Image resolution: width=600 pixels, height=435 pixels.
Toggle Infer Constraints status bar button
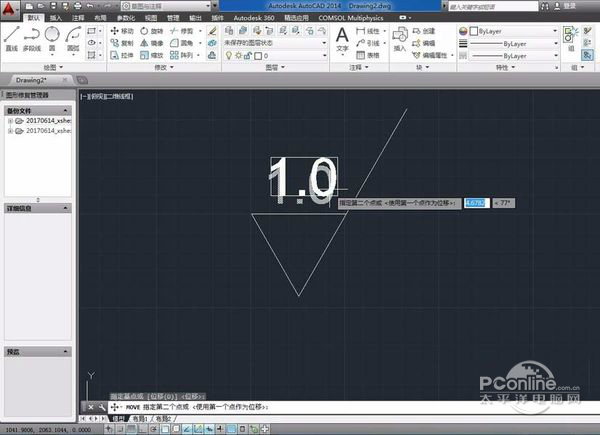pyautogui.click(x=109, y=429)
